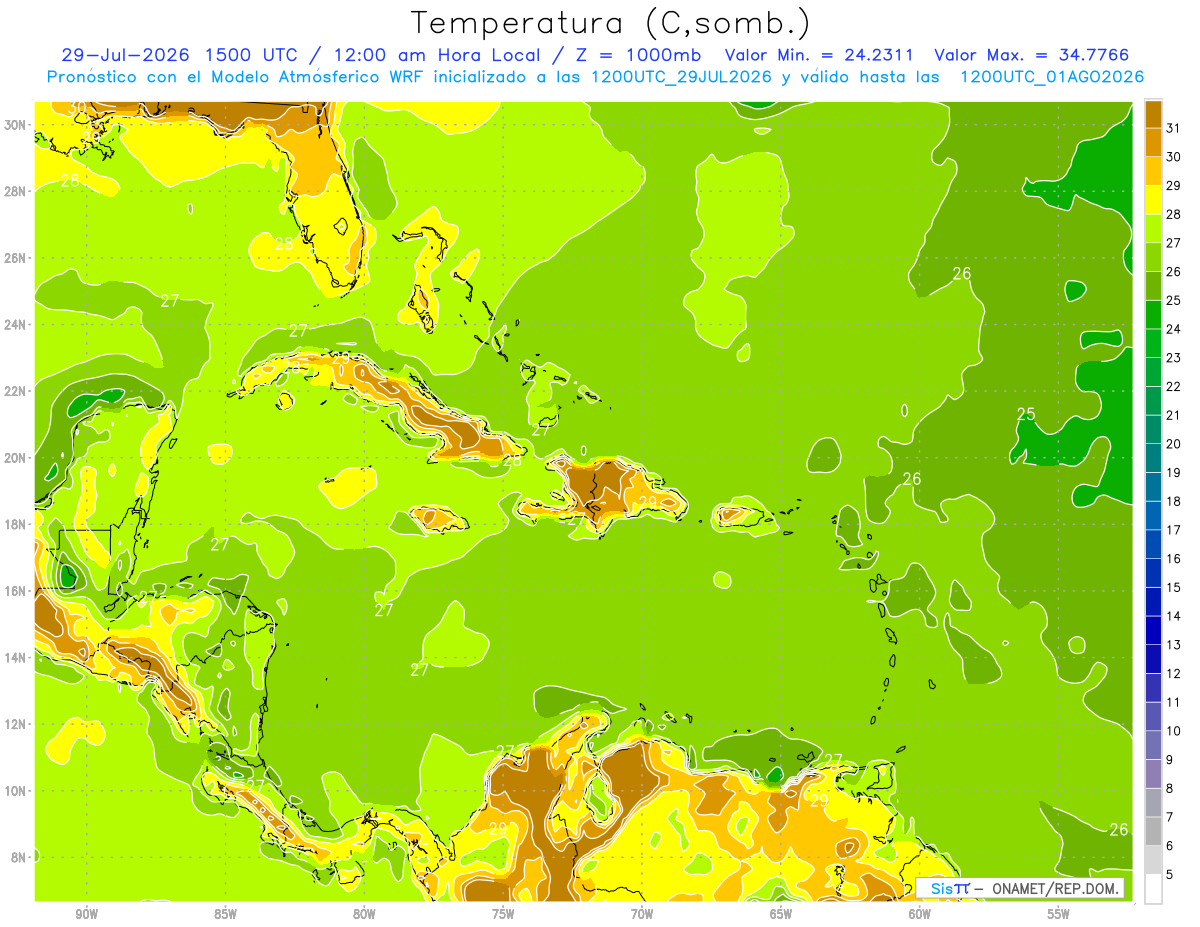The width and height of the screenshot is (1200, 927).
Task: Click the longitude axis label 75W
Action: coord(503,914)
